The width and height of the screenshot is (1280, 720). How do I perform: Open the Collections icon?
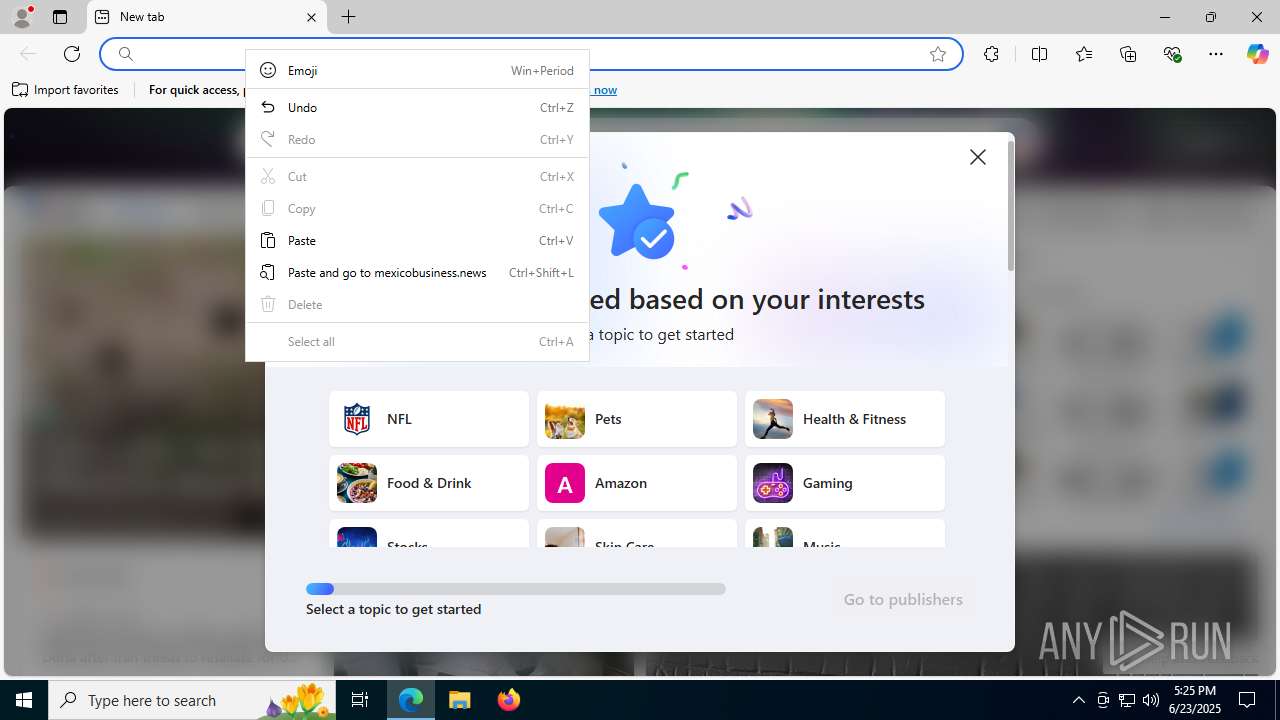(x=1128, y=54)
